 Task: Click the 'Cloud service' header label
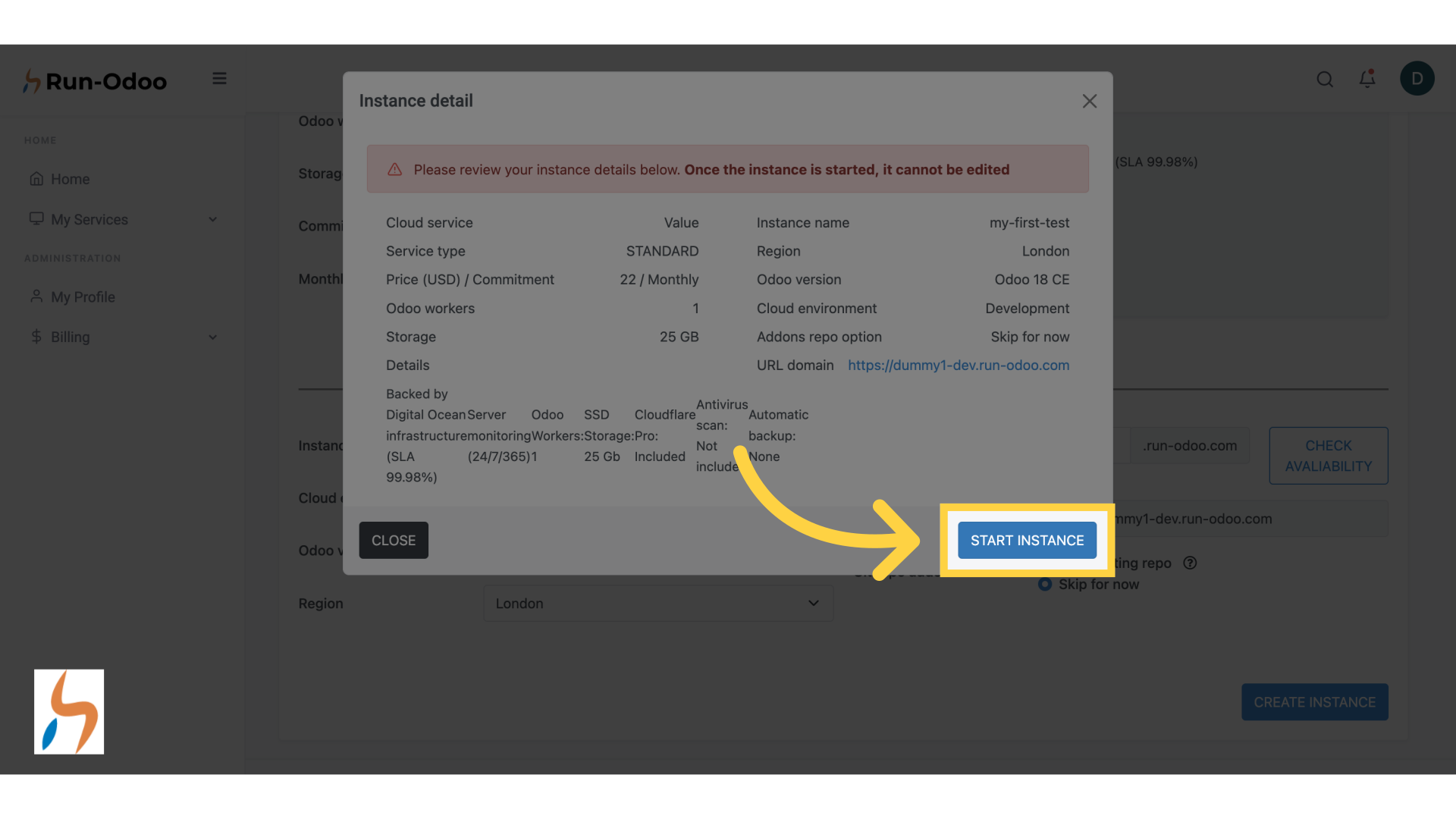[x=429, y=223]
